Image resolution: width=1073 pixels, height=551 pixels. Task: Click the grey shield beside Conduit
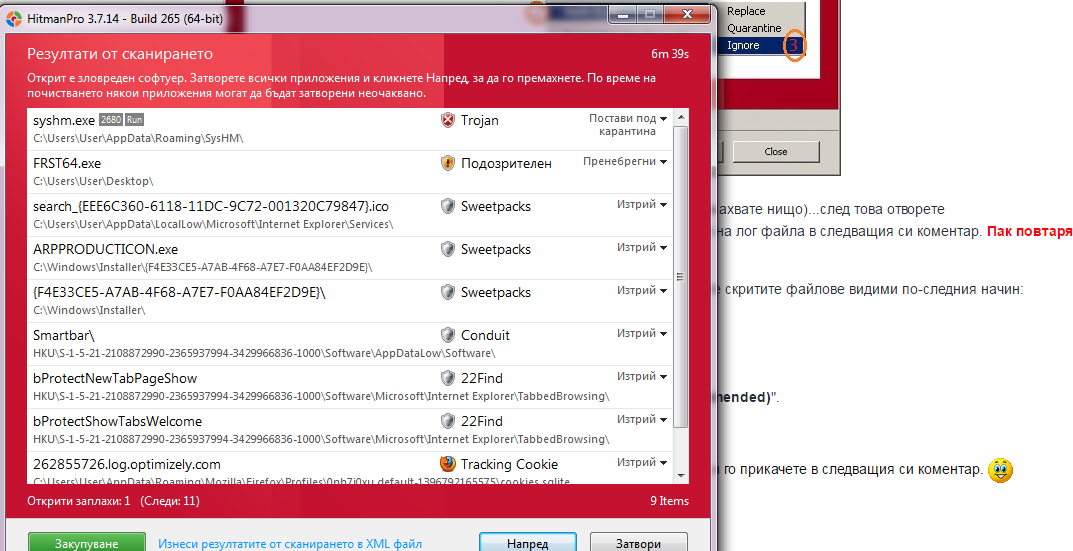448,335
